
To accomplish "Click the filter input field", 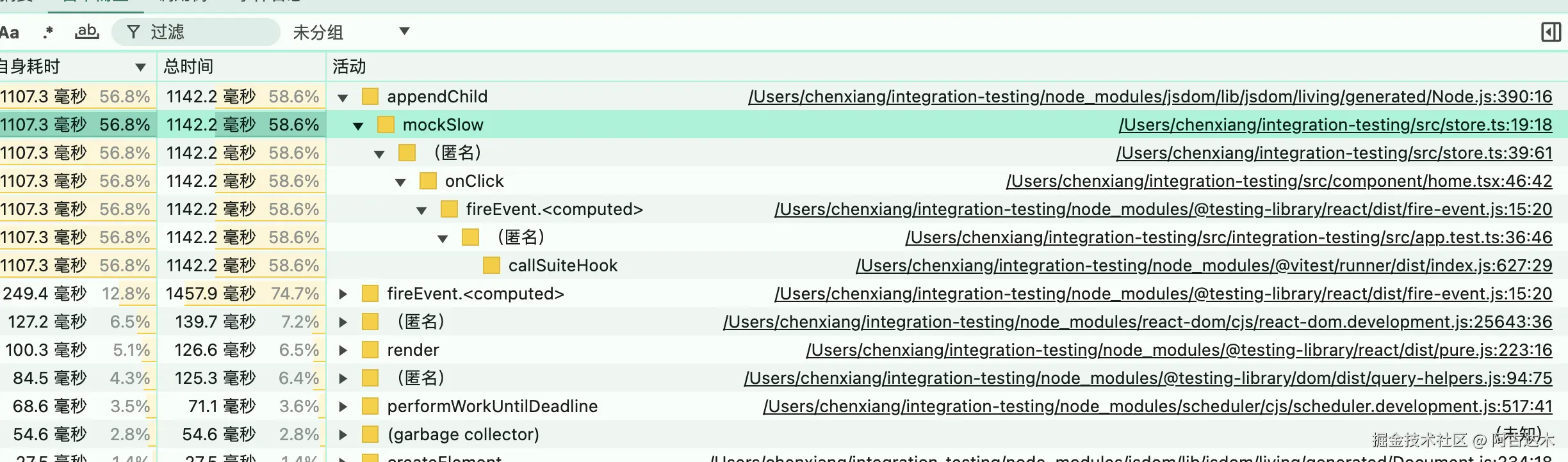I will 205,32.
